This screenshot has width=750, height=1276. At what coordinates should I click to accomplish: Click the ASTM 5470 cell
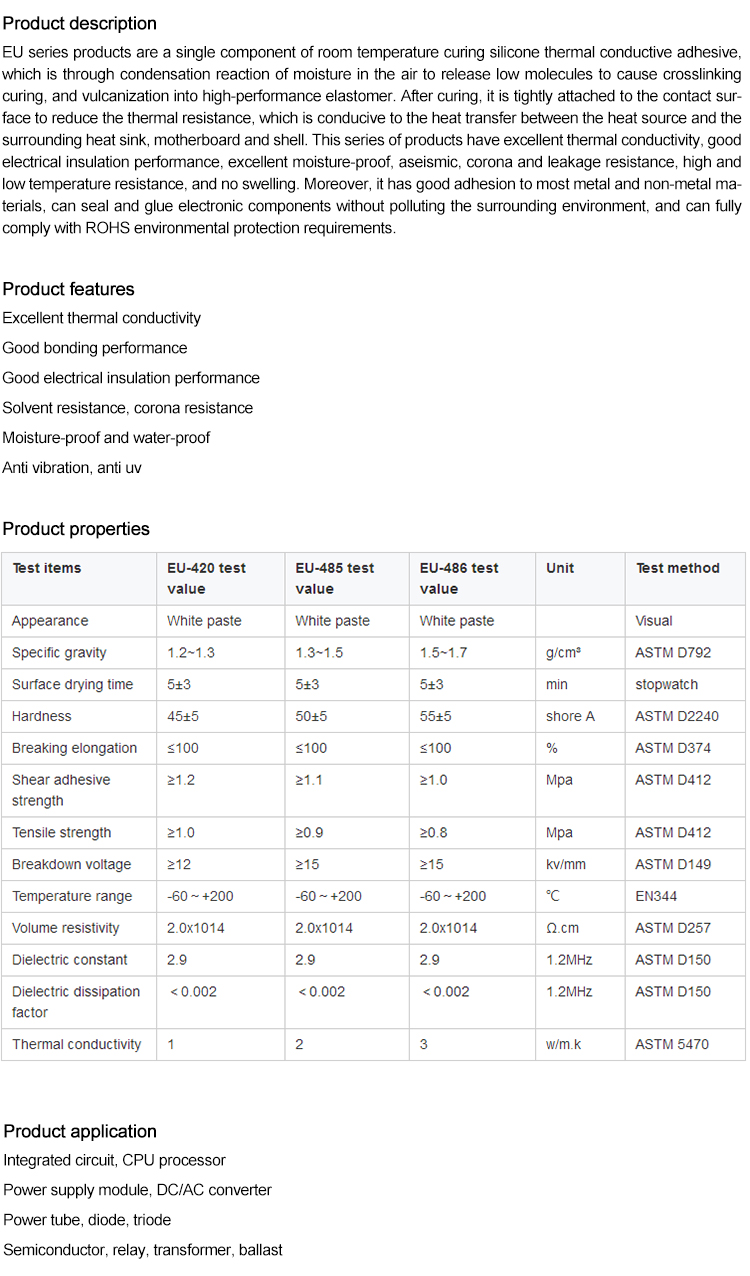point(672,1044)
